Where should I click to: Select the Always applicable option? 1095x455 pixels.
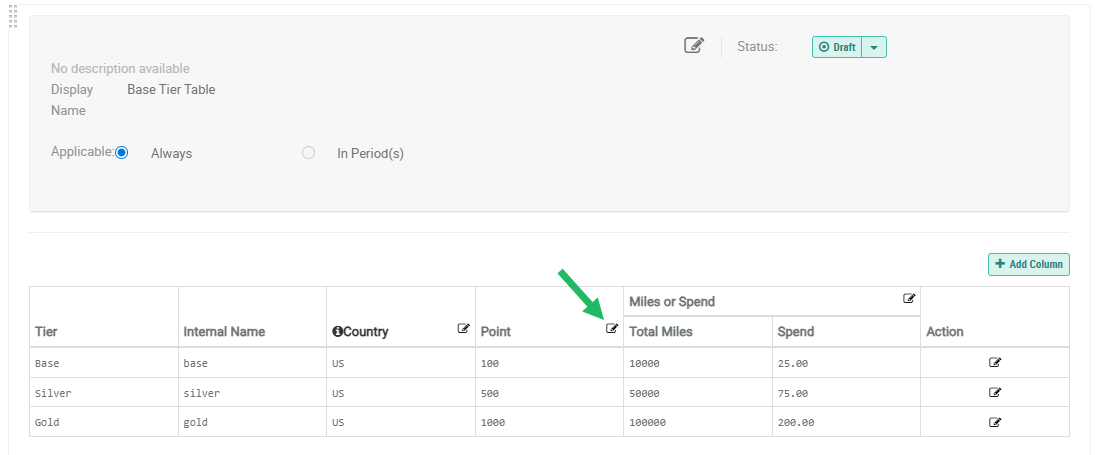tap(122, 153)
